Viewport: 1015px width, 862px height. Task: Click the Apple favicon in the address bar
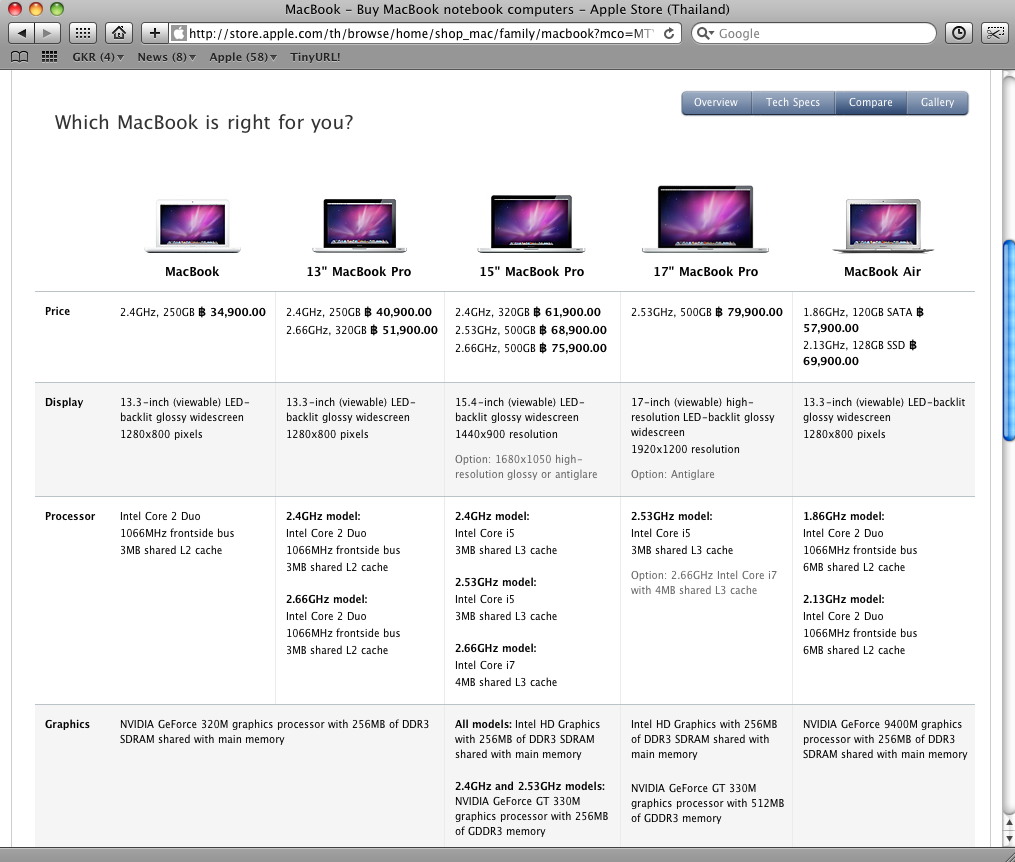pyautogui.click(x=179, y=33)
